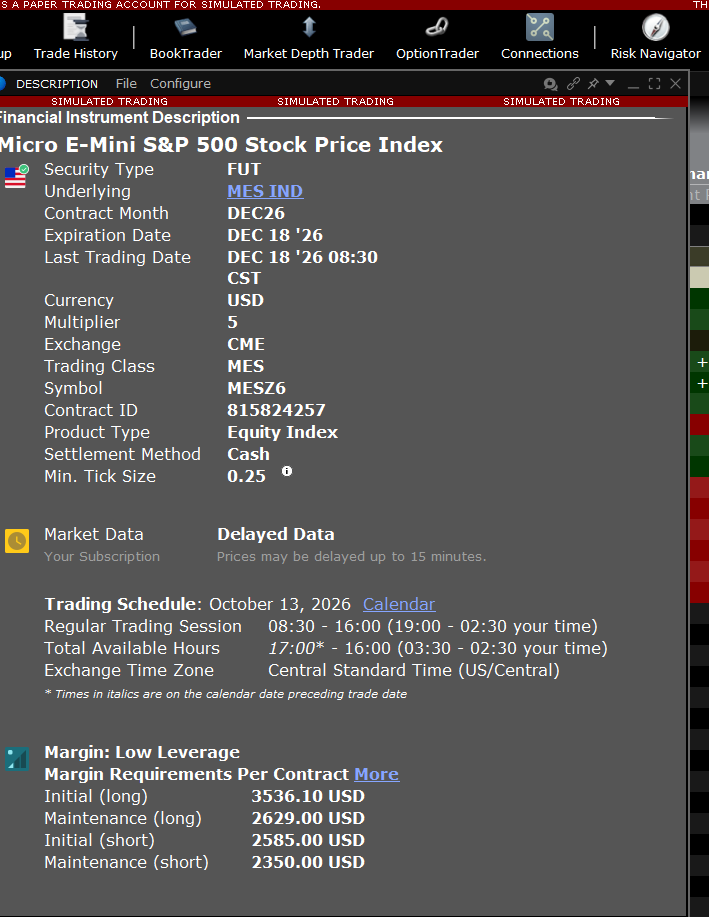The width and height of the screenshot is (709, 917).
Task: Click the Margin: Low Leverage heading
Action: 142,753
